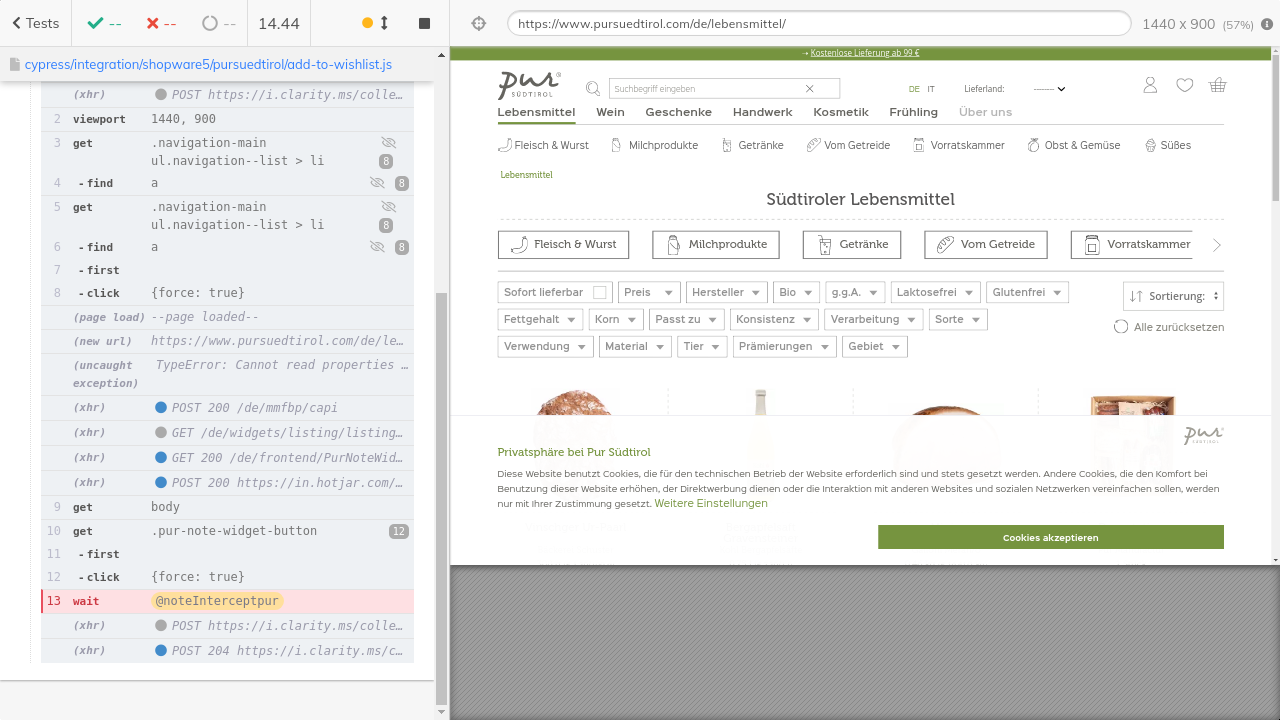The width and height of the screenshot is (1280, 720).
Task: Click Alle zurücksetzen reset filter option
Action: (x=1169, y=327)
